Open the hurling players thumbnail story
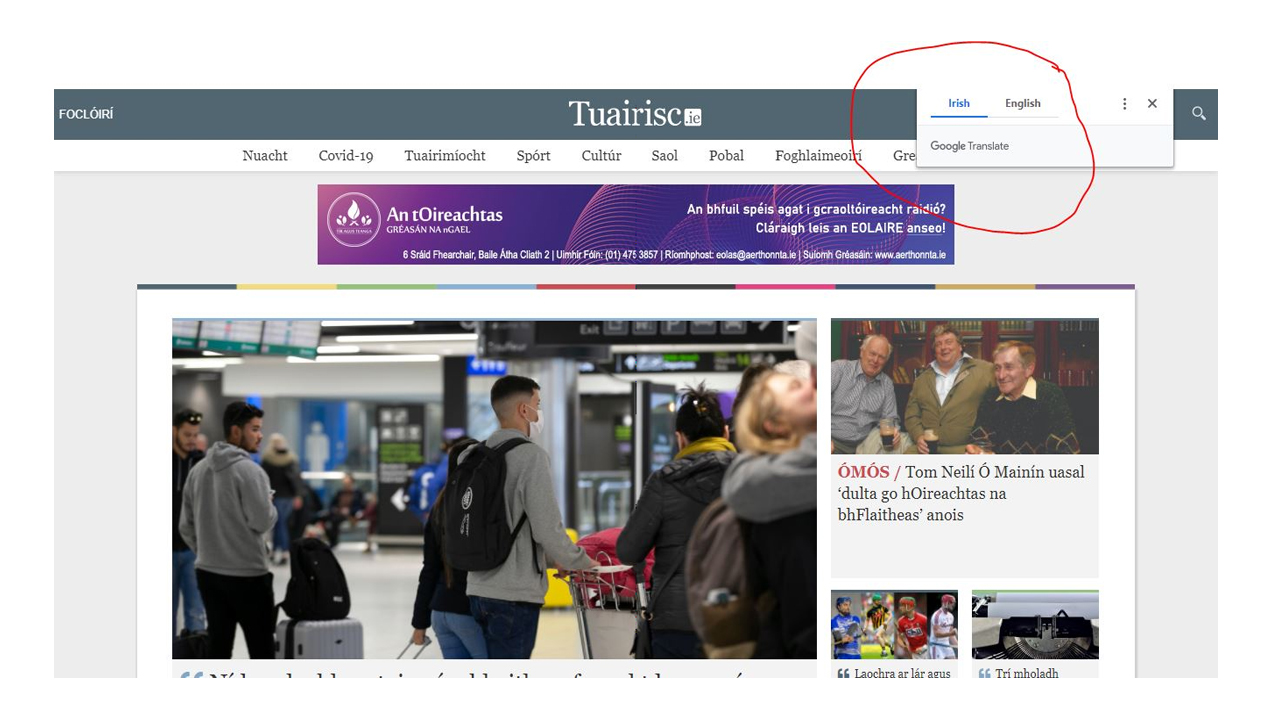 tap(894, 625)
